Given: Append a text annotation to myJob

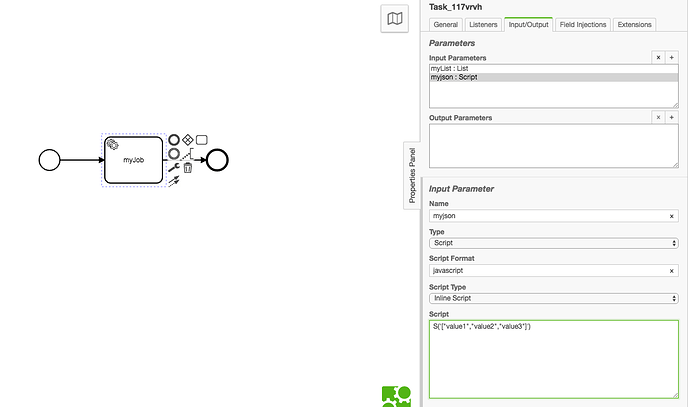Looking at the screenshot, I should [x=188, y=153].
